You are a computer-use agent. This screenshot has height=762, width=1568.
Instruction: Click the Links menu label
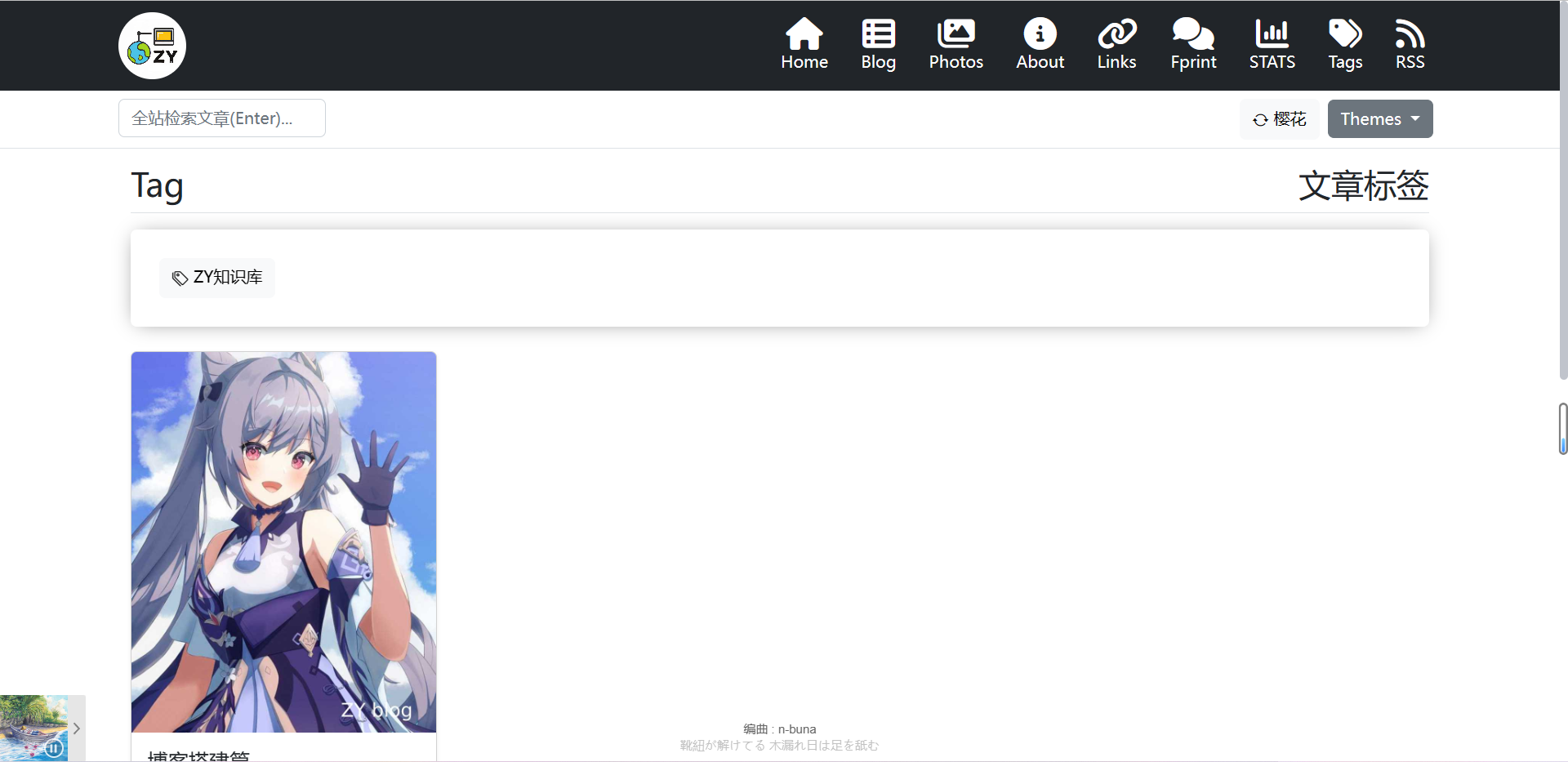pos(1117,62)
